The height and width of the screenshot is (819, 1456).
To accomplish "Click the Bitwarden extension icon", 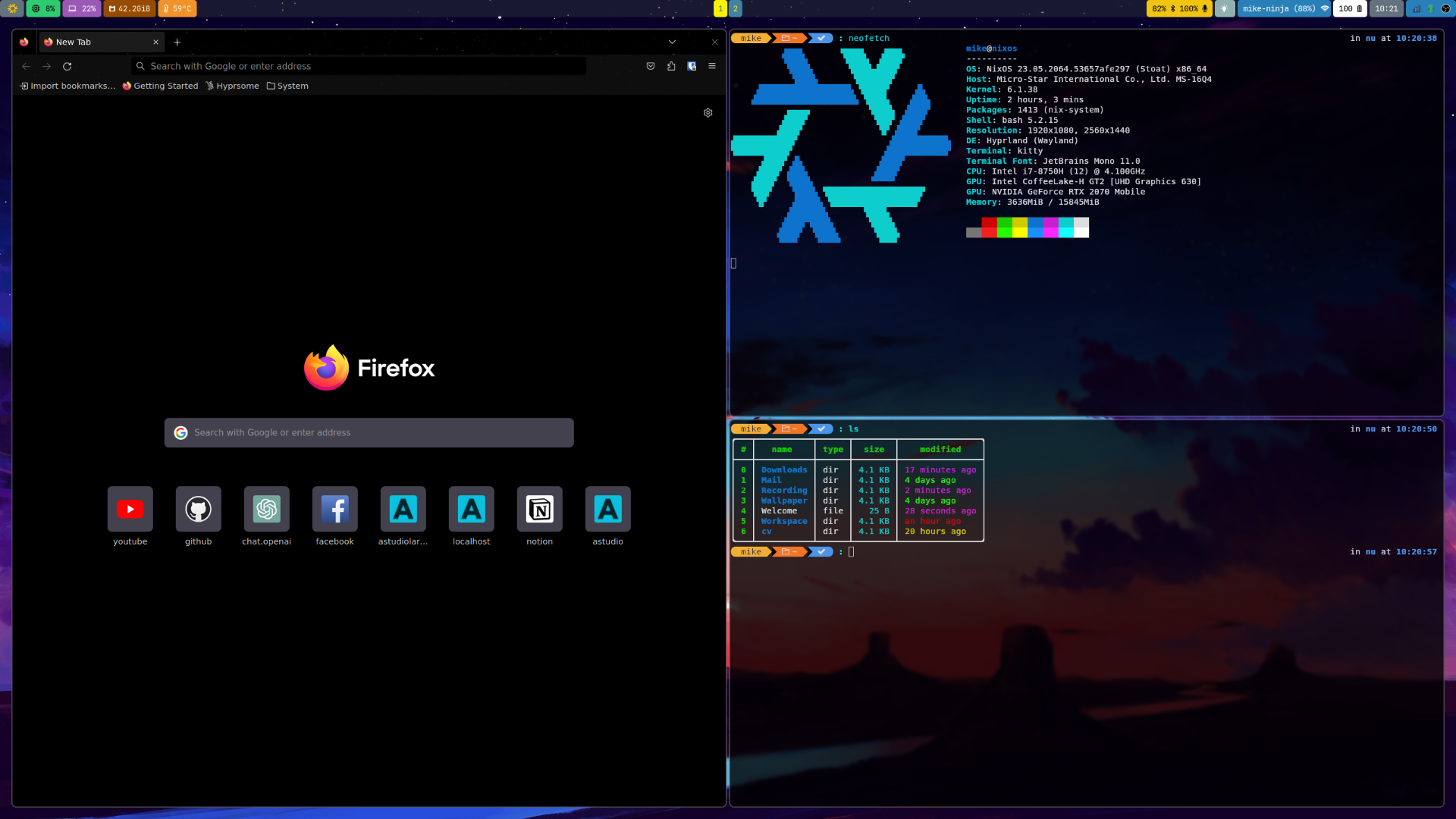I will [692, 66].
